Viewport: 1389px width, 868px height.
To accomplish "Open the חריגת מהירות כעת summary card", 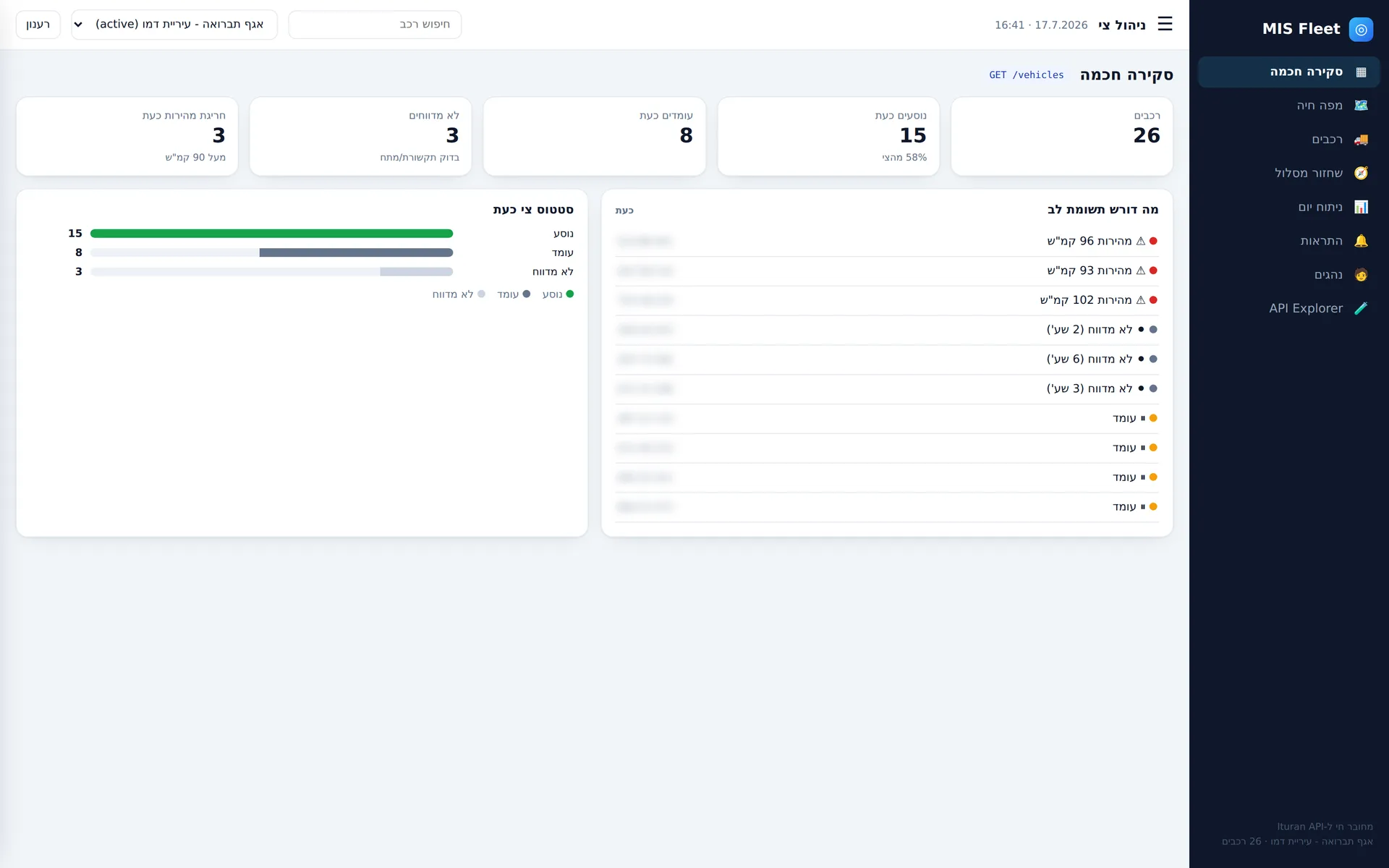I will point(127,136).
